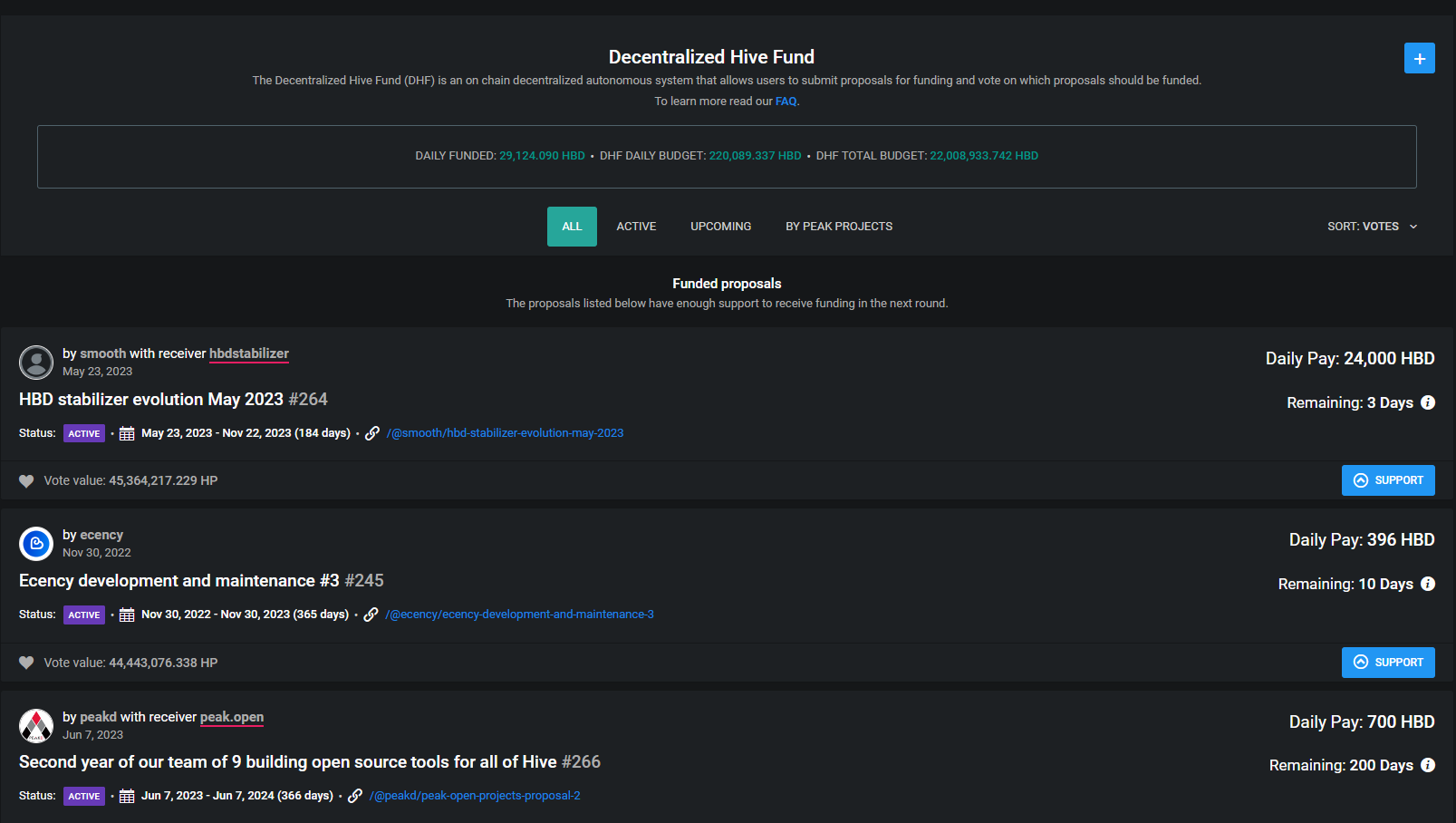Click DHF Daily Budget 220,089.337 HBD value
The height and width of the screenshot is (823, 1456).
point(755,156)
